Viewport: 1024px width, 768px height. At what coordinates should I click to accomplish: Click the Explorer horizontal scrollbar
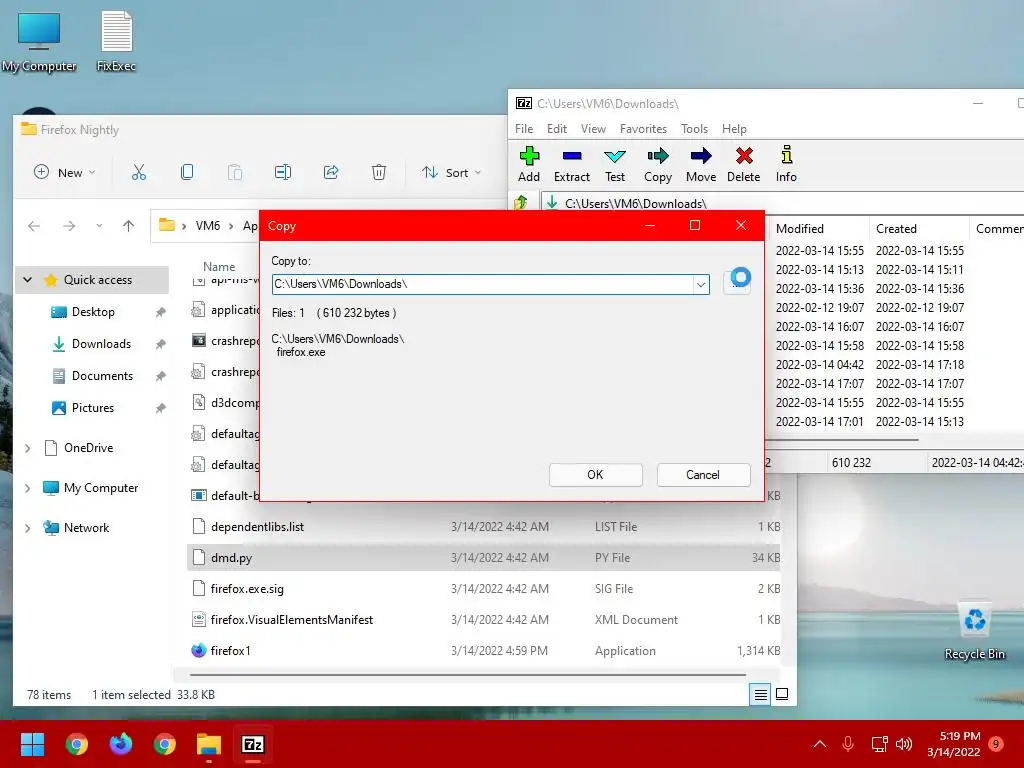click(468, 675)
